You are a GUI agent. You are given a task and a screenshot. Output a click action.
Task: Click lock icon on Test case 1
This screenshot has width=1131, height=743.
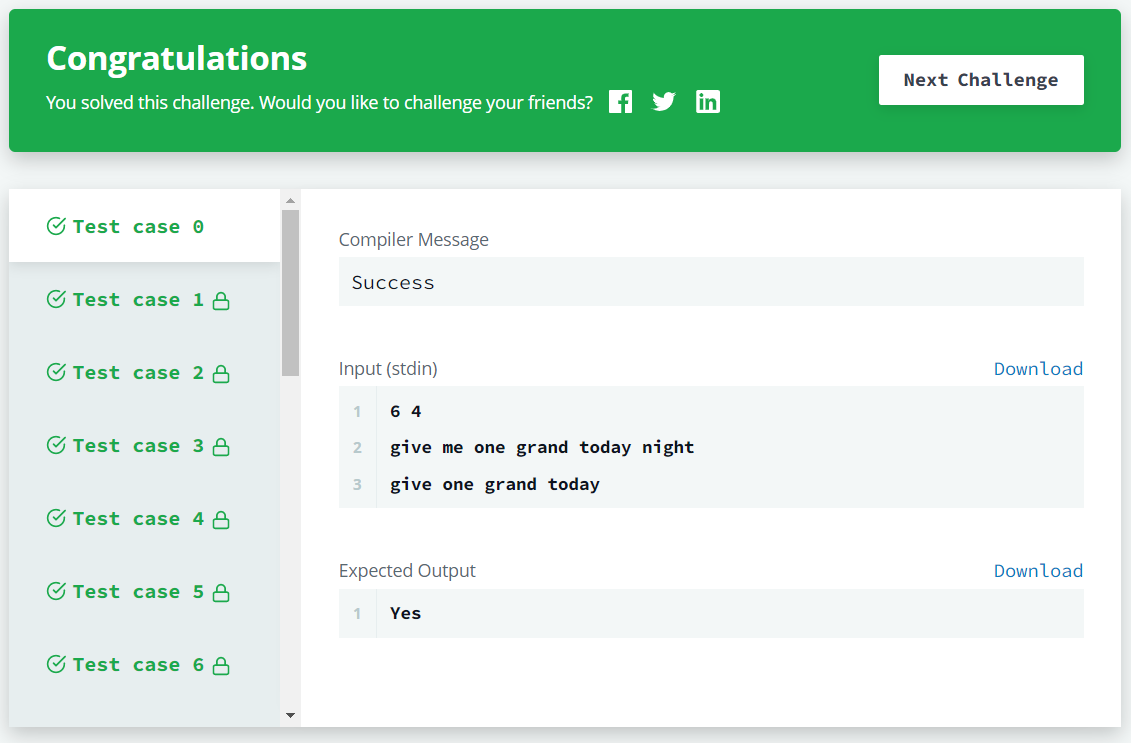pyautogui.click(x=221, y=301)
